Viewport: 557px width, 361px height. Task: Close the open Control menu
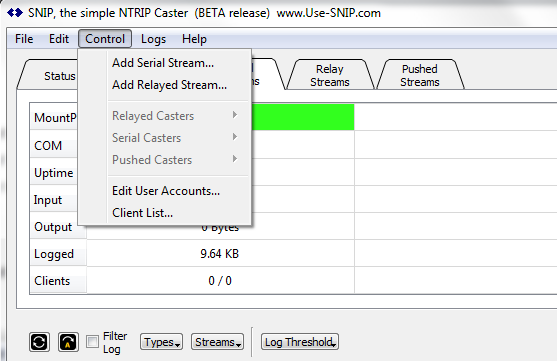click(x=105, y=39)
